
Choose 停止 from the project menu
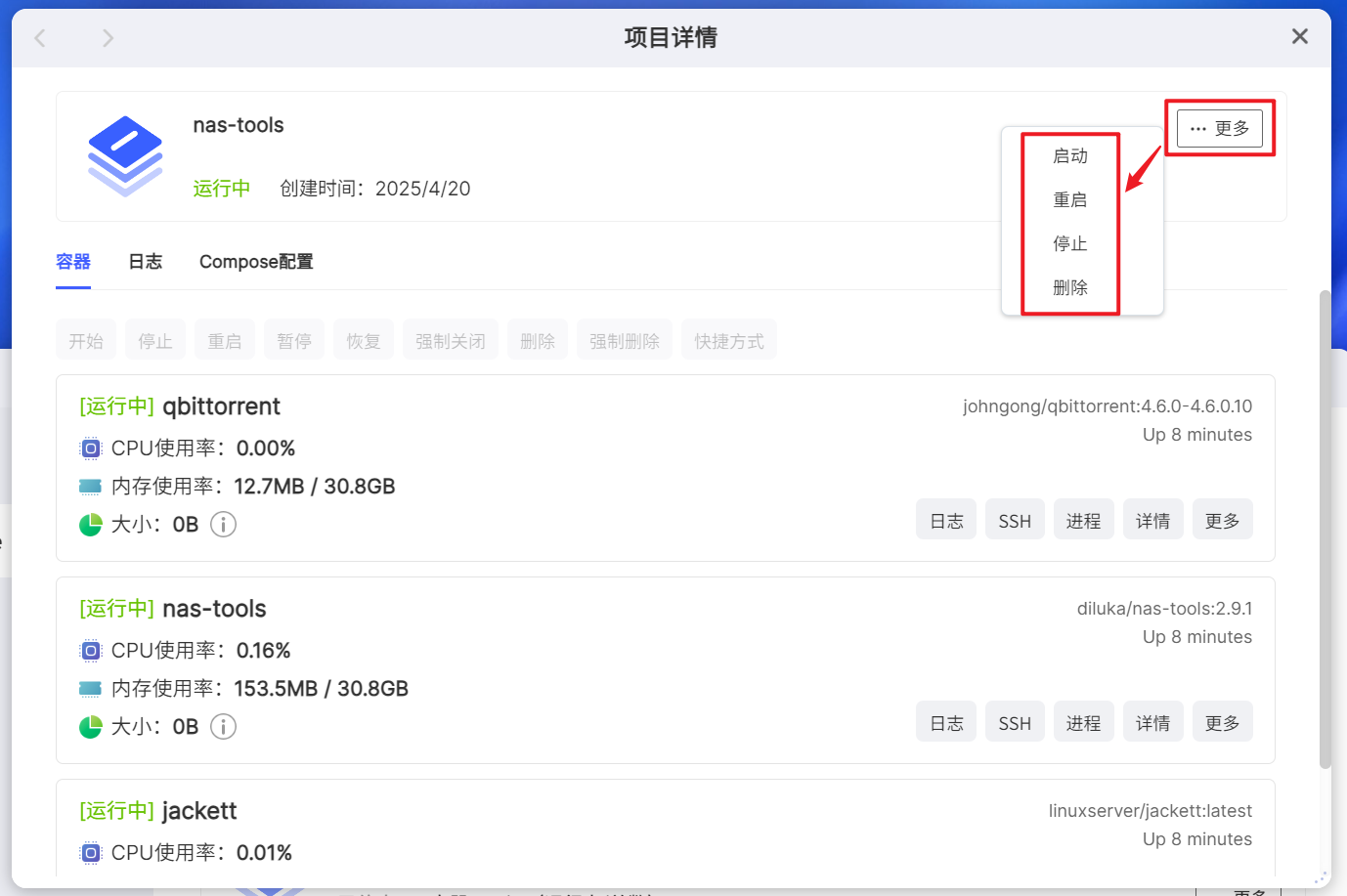[x=1070, y=244]
